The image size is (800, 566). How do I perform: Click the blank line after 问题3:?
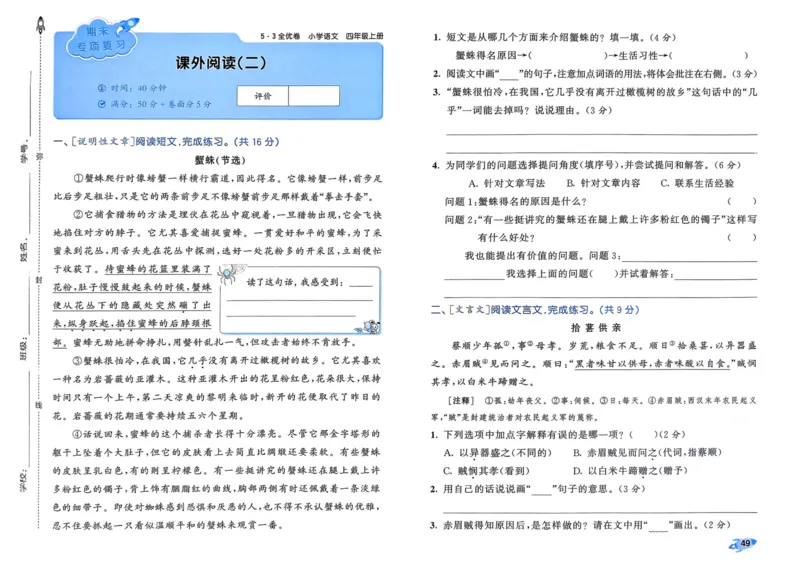coord(689,257)
